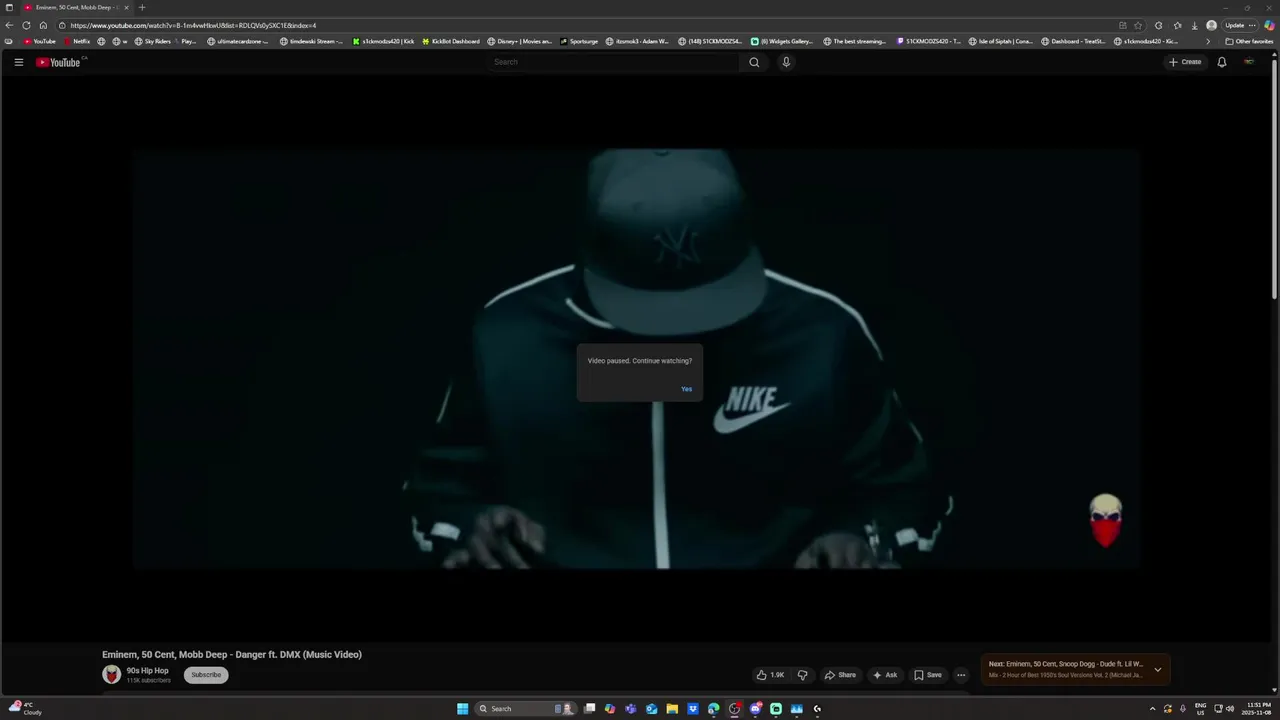Dislike the video with thumbs down
The image size is (1280, 720).
pyautogui.click(x=802, y=675)
